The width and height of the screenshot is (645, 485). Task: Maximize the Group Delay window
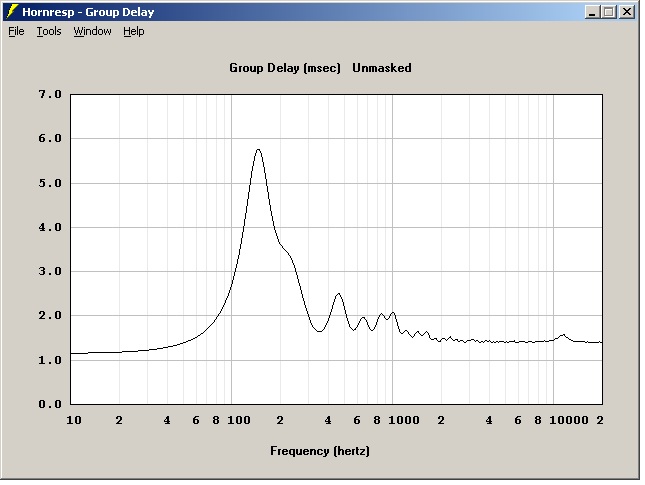tap(608, 12)
